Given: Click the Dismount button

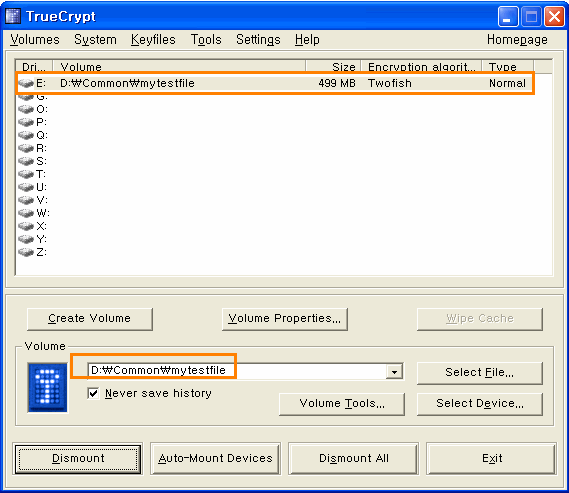Looking at the screenshot, I should pos(78,458).
